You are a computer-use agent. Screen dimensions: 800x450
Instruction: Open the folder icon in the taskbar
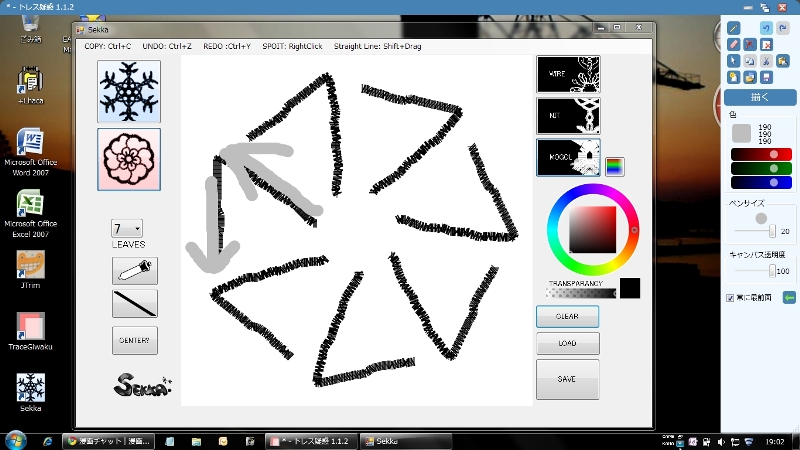pos(196,441)
